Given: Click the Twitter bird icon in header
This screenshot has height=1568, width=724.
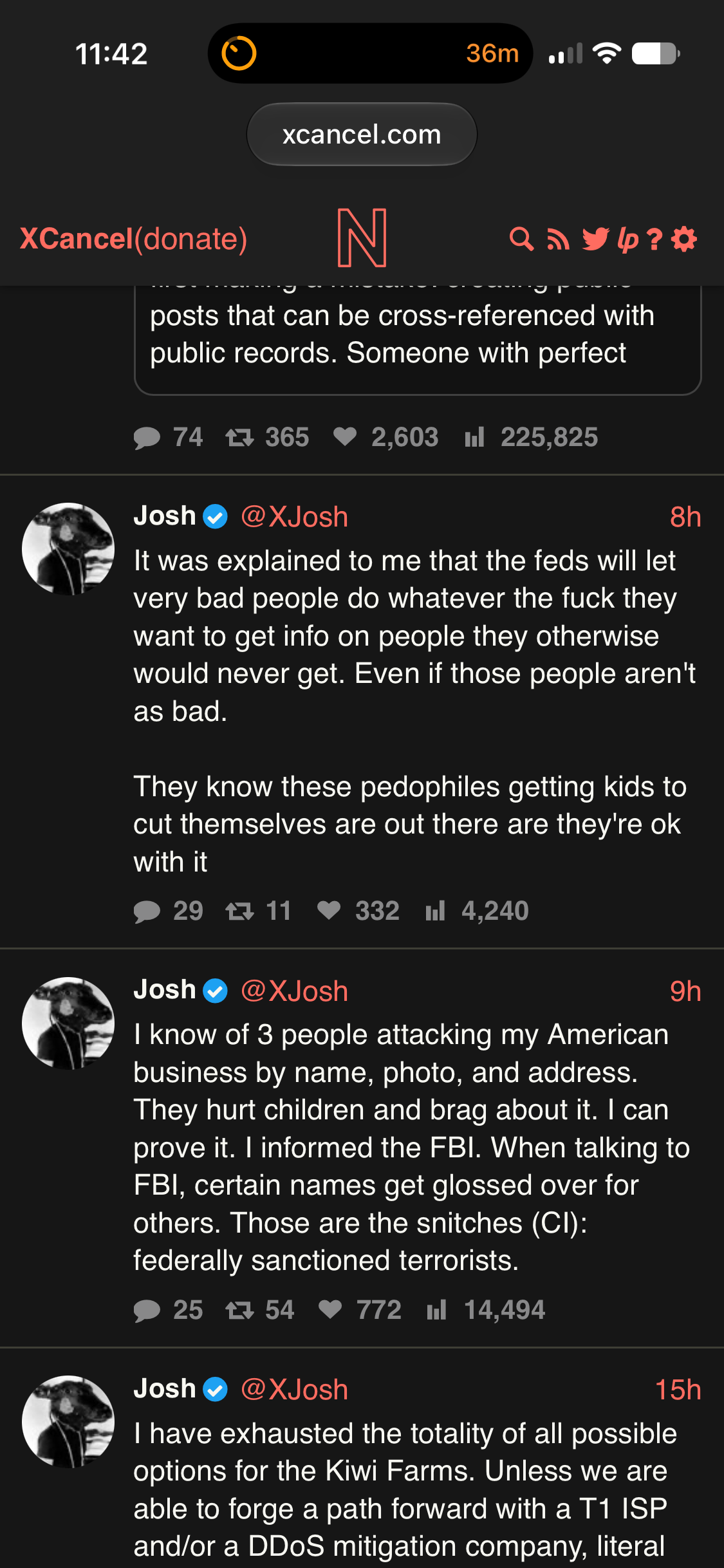Looking at the screenshot, I should pyautogui.click(x=595, y=239).
